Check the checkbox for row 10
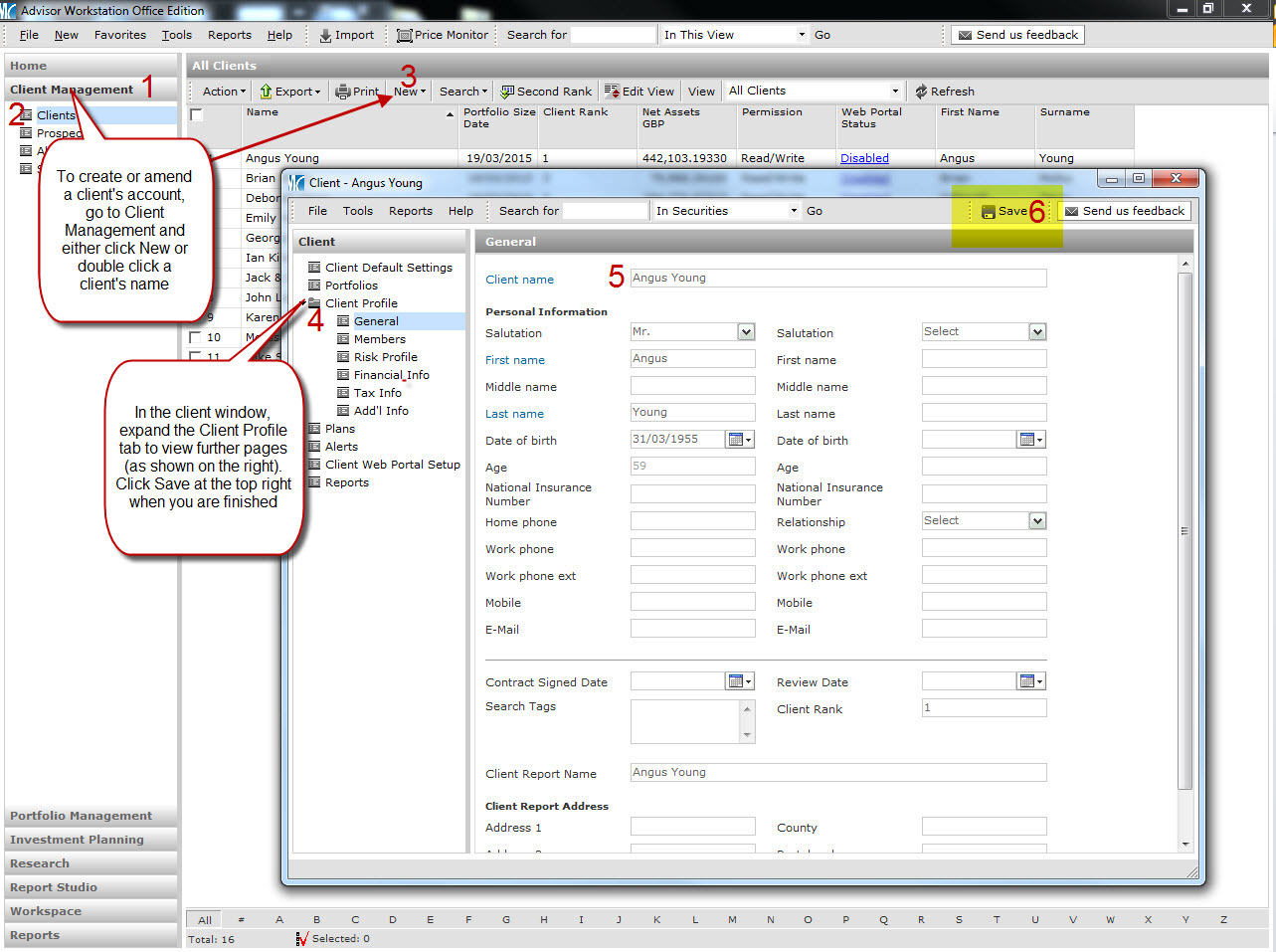 tap(195, 337)
